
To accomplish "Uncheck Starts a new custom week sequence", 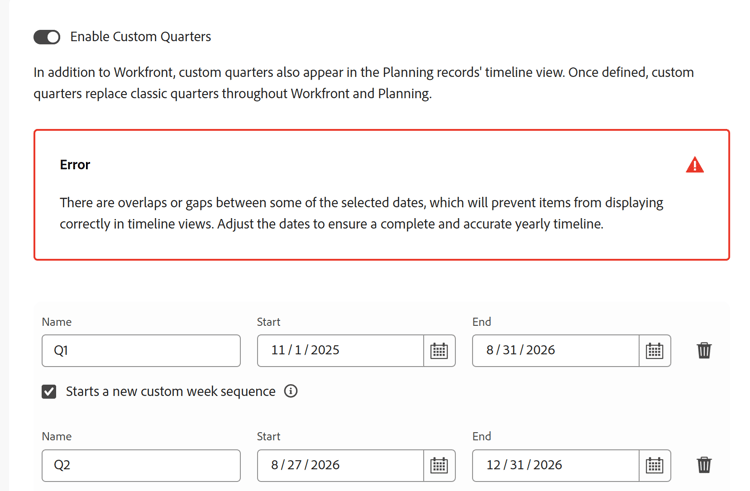I will pos(49,392).
